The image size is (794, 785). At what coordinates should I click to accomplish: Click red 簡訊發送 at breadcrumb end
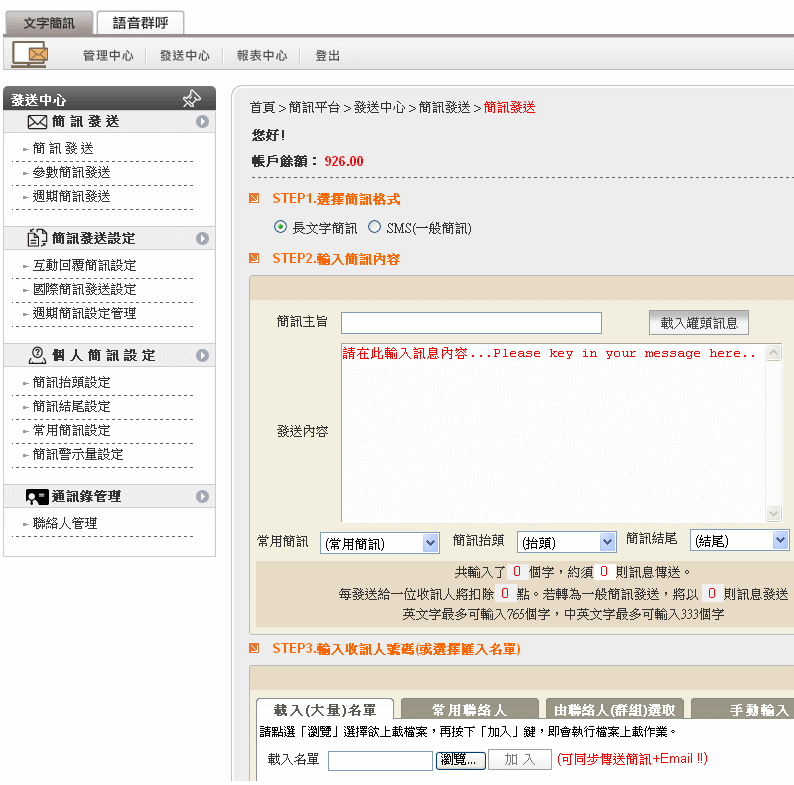509,107
